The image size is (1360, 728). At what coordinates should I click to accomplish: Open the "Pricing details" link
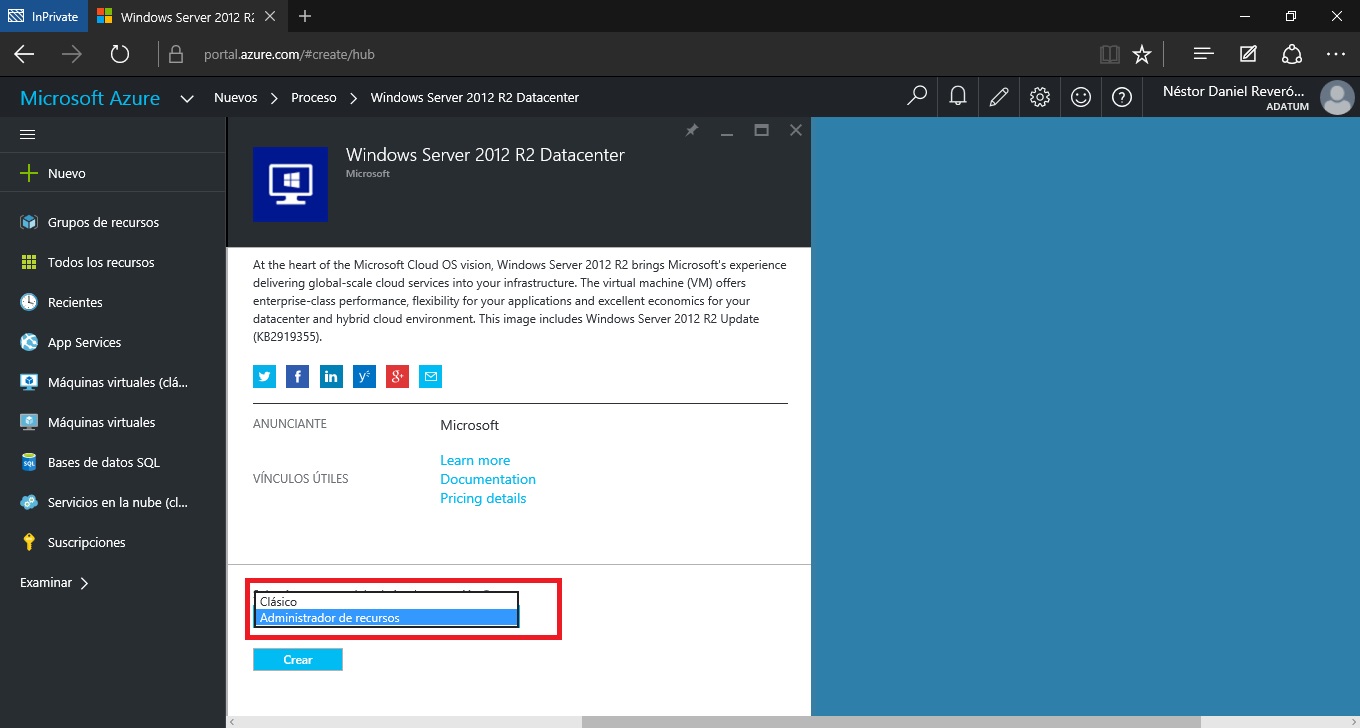point(483,498)
